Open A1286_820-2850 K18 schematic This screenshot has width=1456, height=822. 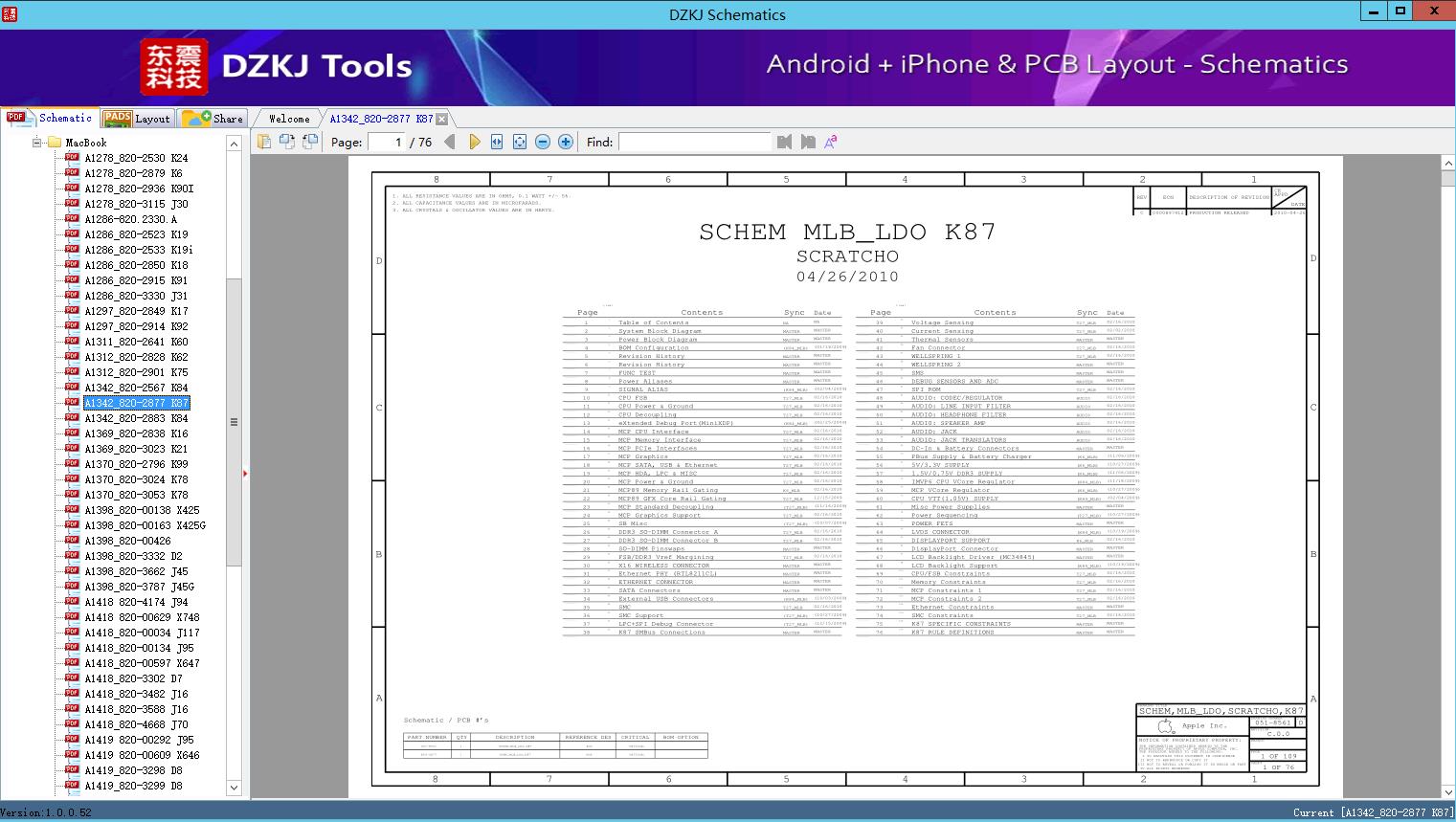(136, 265)
